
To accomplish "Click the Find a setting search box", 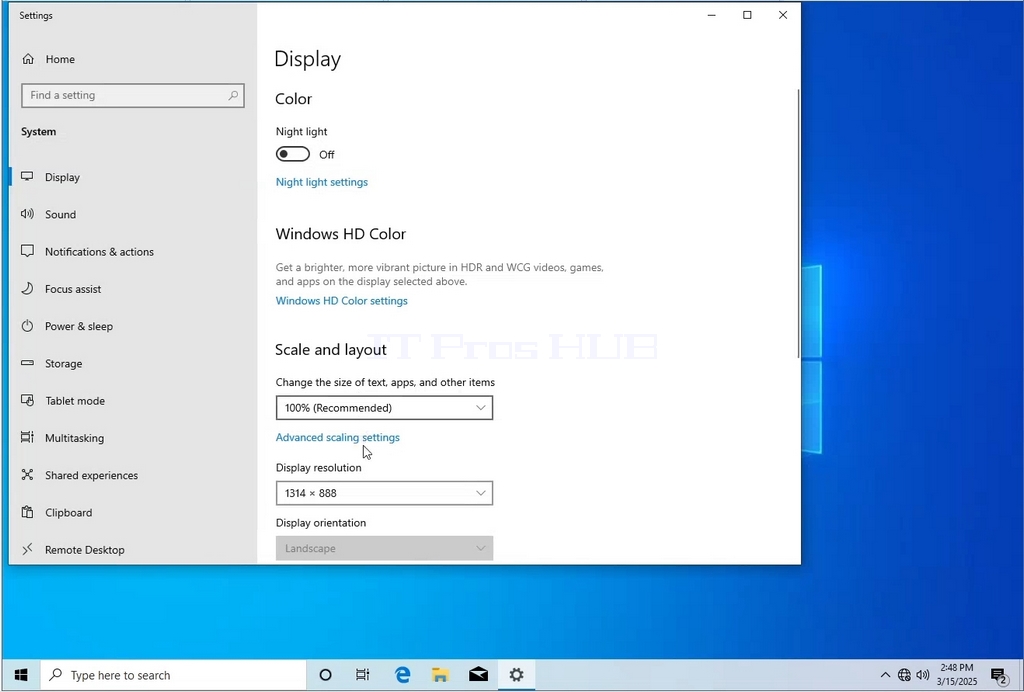I will point(133,95).
